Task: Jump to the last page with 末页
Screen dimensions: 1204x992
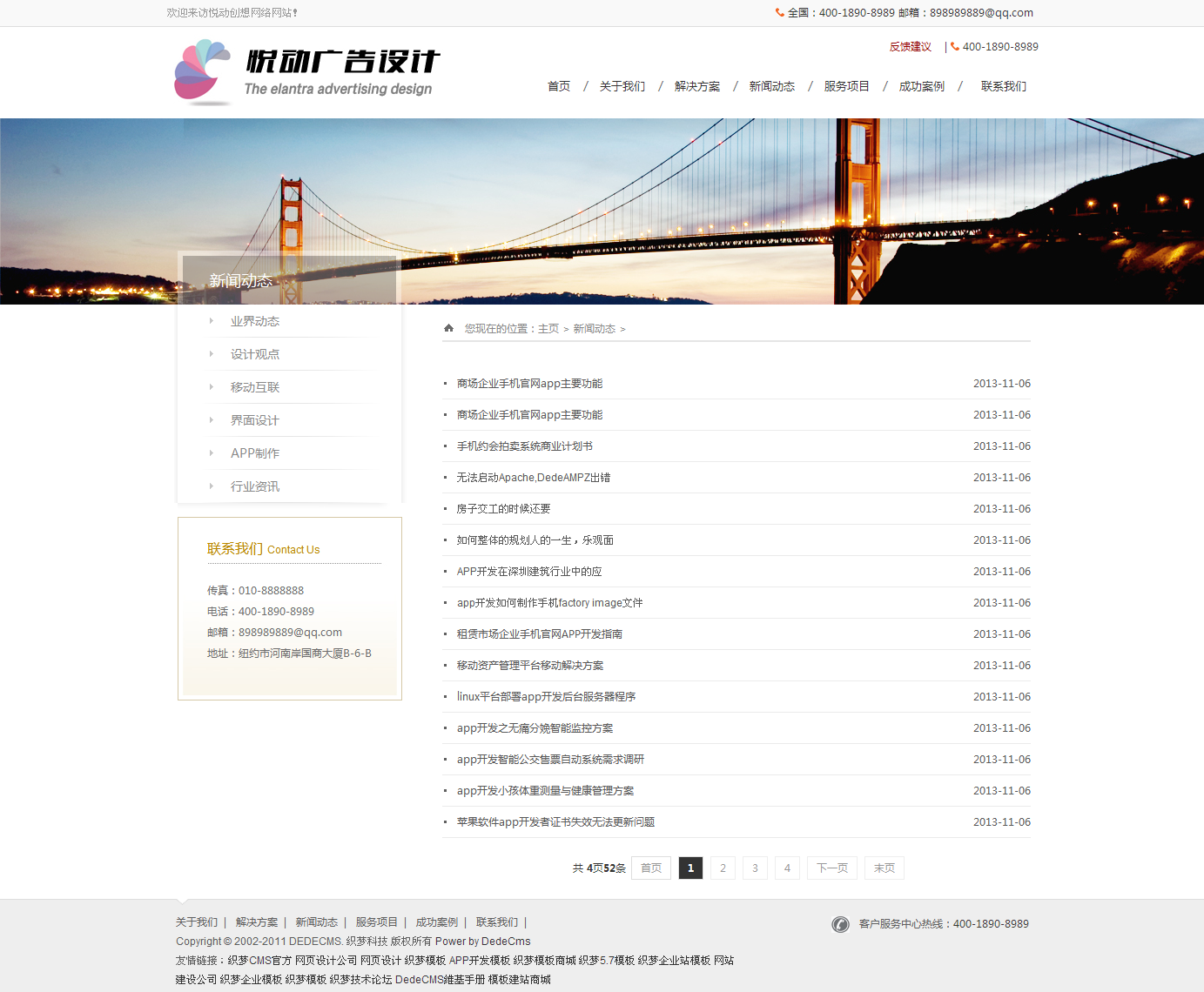Action: click(x=884, y=868)
